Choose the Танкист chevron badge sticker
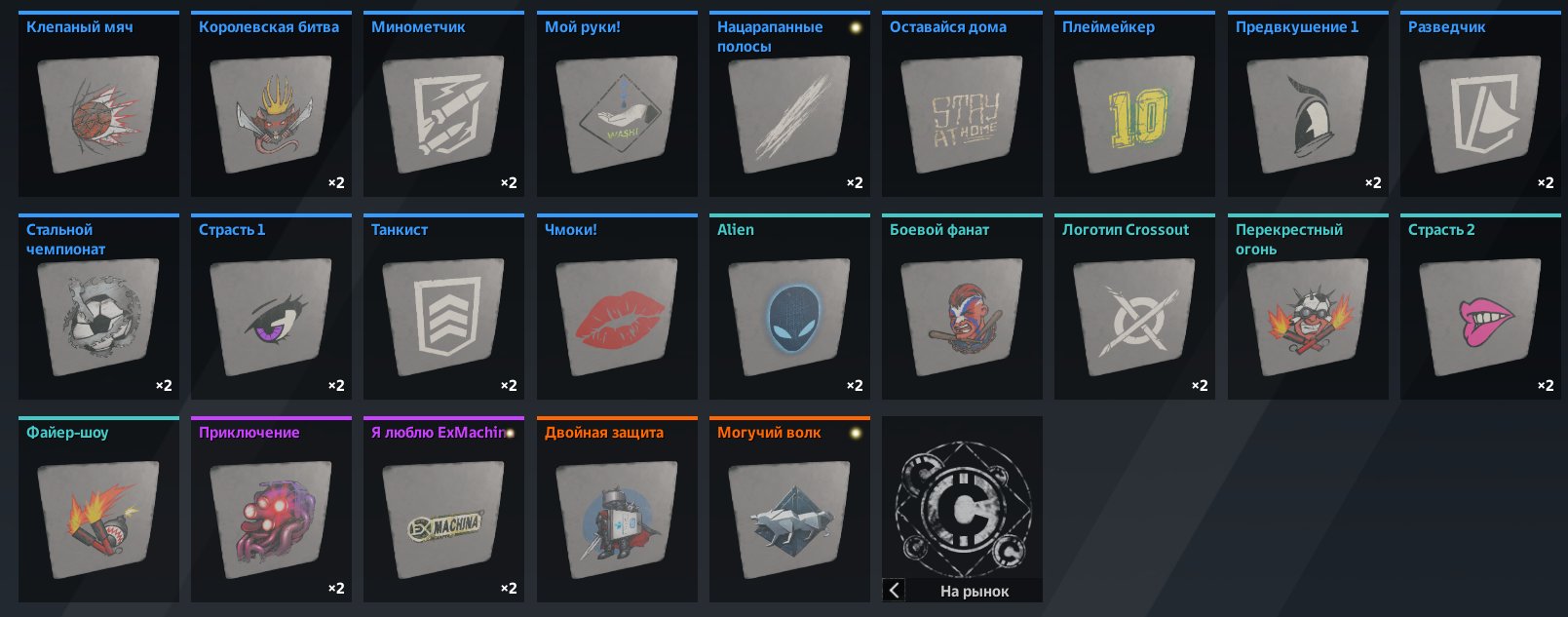Image resolution: width=1568 pixels, height=617 pixels. (443, 307)
